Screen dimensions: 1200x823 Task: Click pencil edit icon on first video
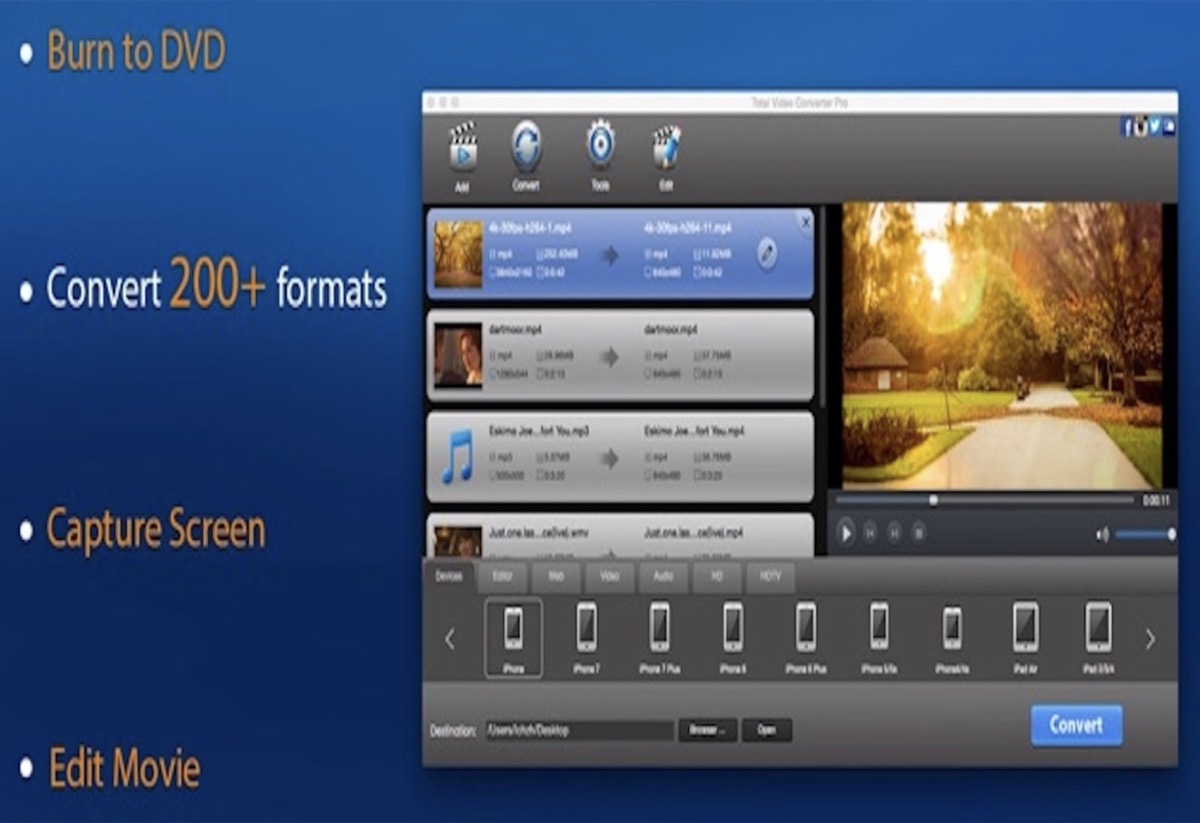[767, 253]
